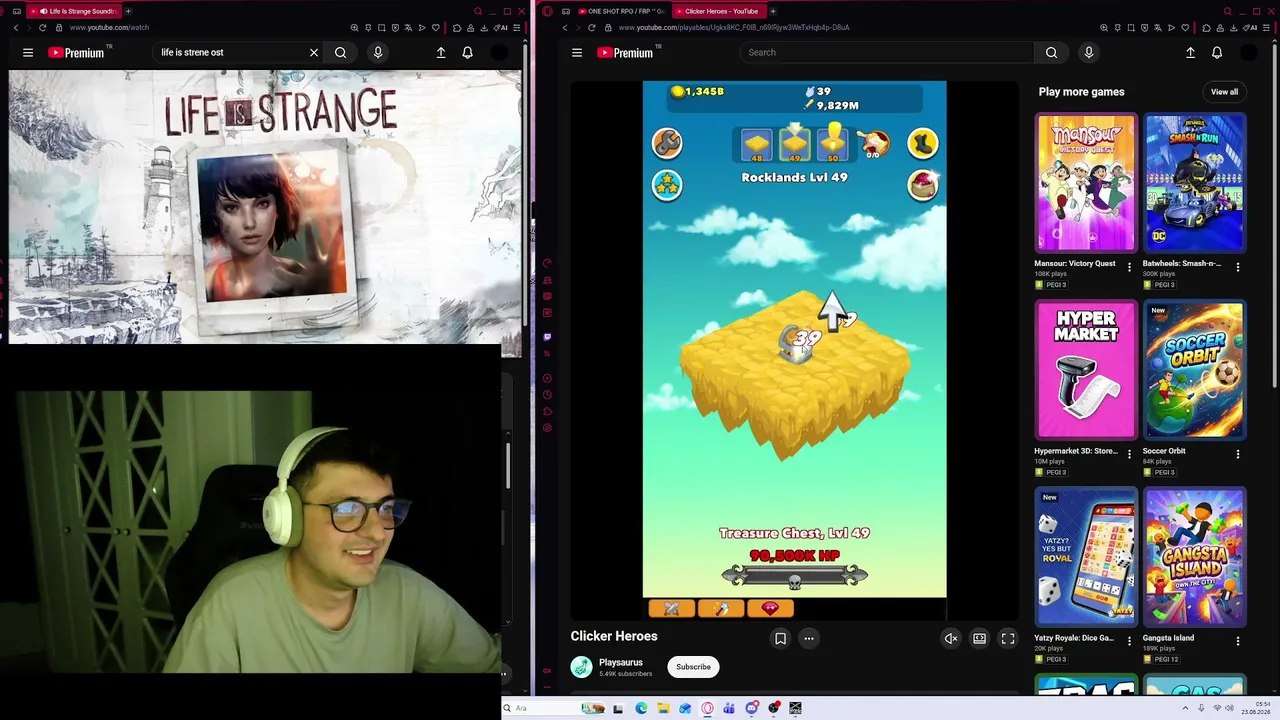Open more options for Gangsta Island
This screenshot has width=1280, height=720.
[1238, 641]
